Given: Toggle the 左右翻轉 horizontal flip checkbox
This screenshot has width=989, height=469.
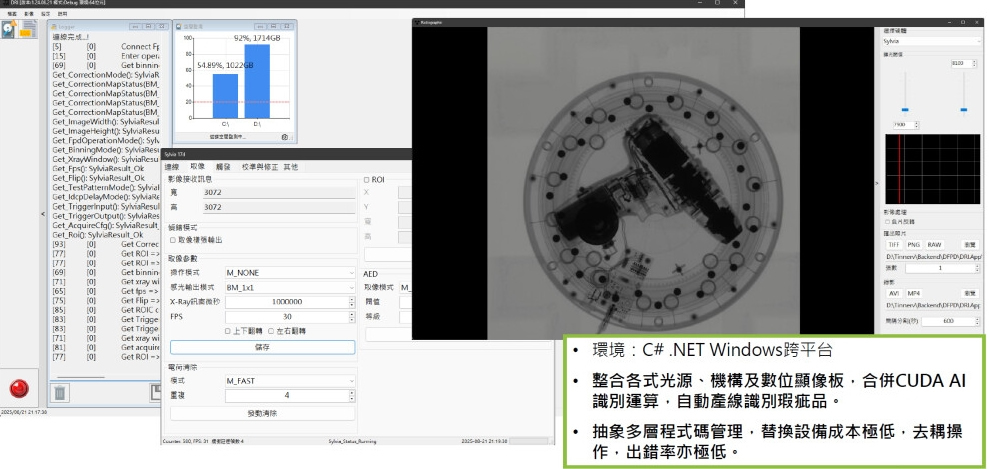Looking at the screenshot, I should pyautogui.click(x=269, y=330).
